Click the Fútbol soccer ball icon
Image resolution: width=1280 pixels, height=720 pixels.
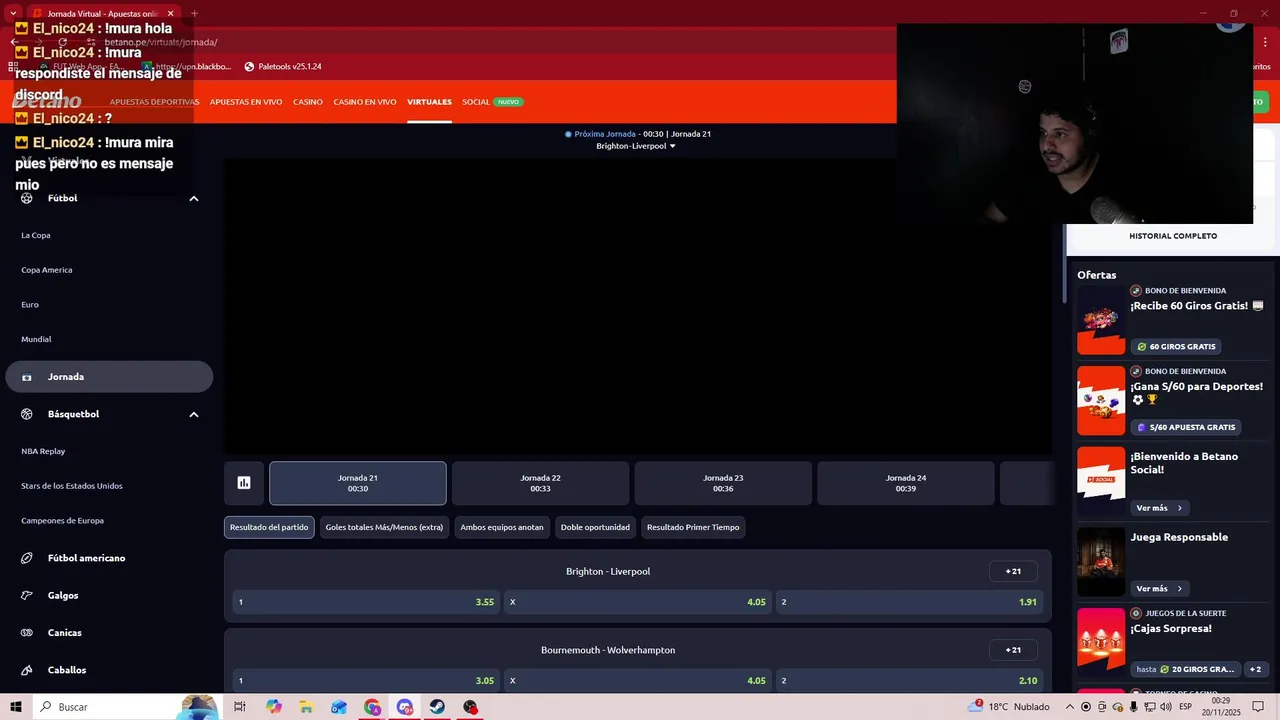(27, 198)
